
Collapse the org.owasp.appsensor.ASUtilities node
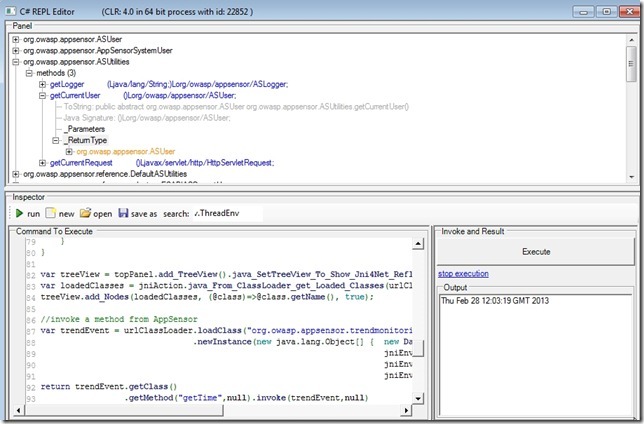(x=15, y=62)
